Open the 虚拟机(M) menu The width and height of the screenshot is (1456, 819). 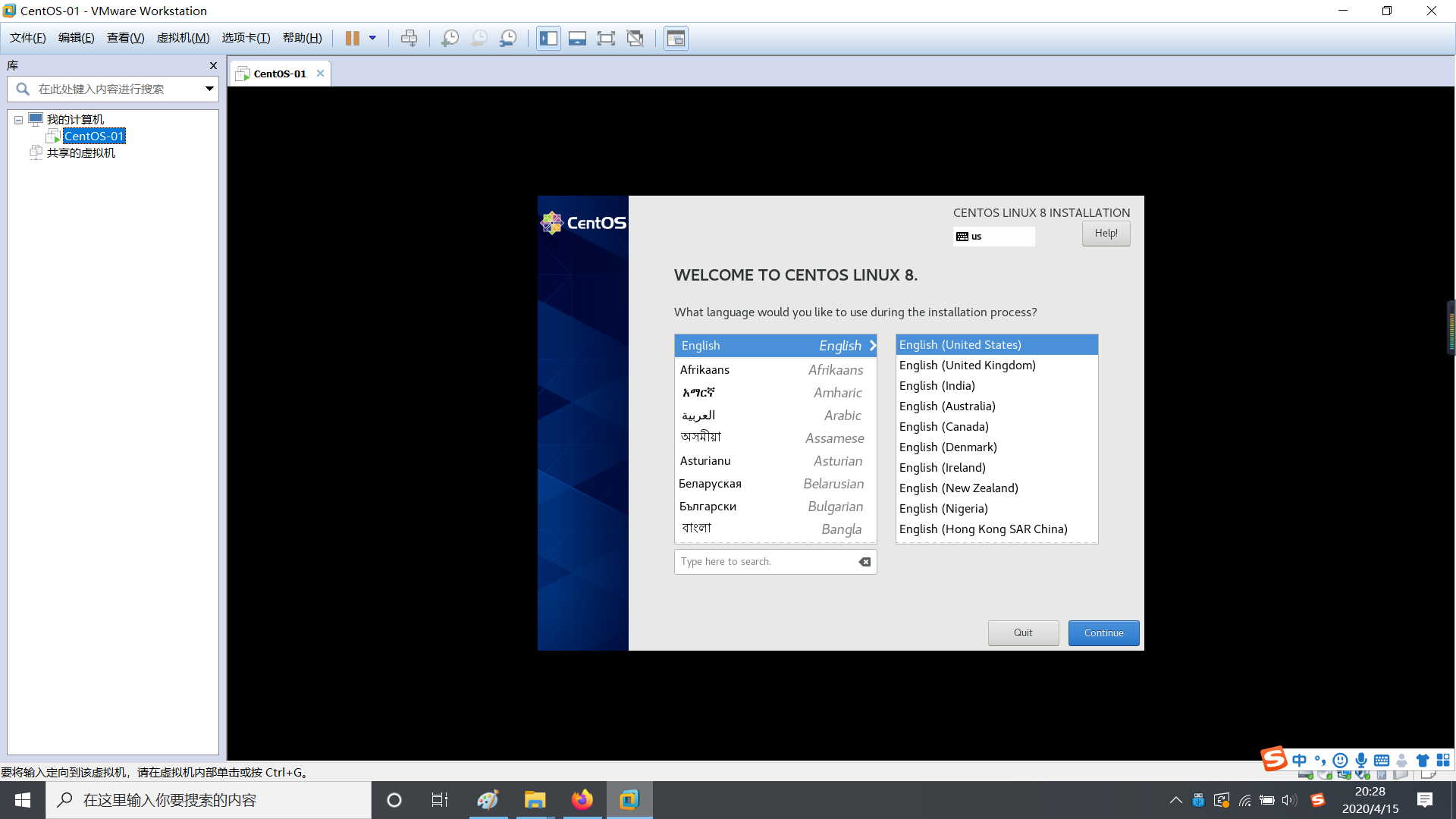[183, 38]
